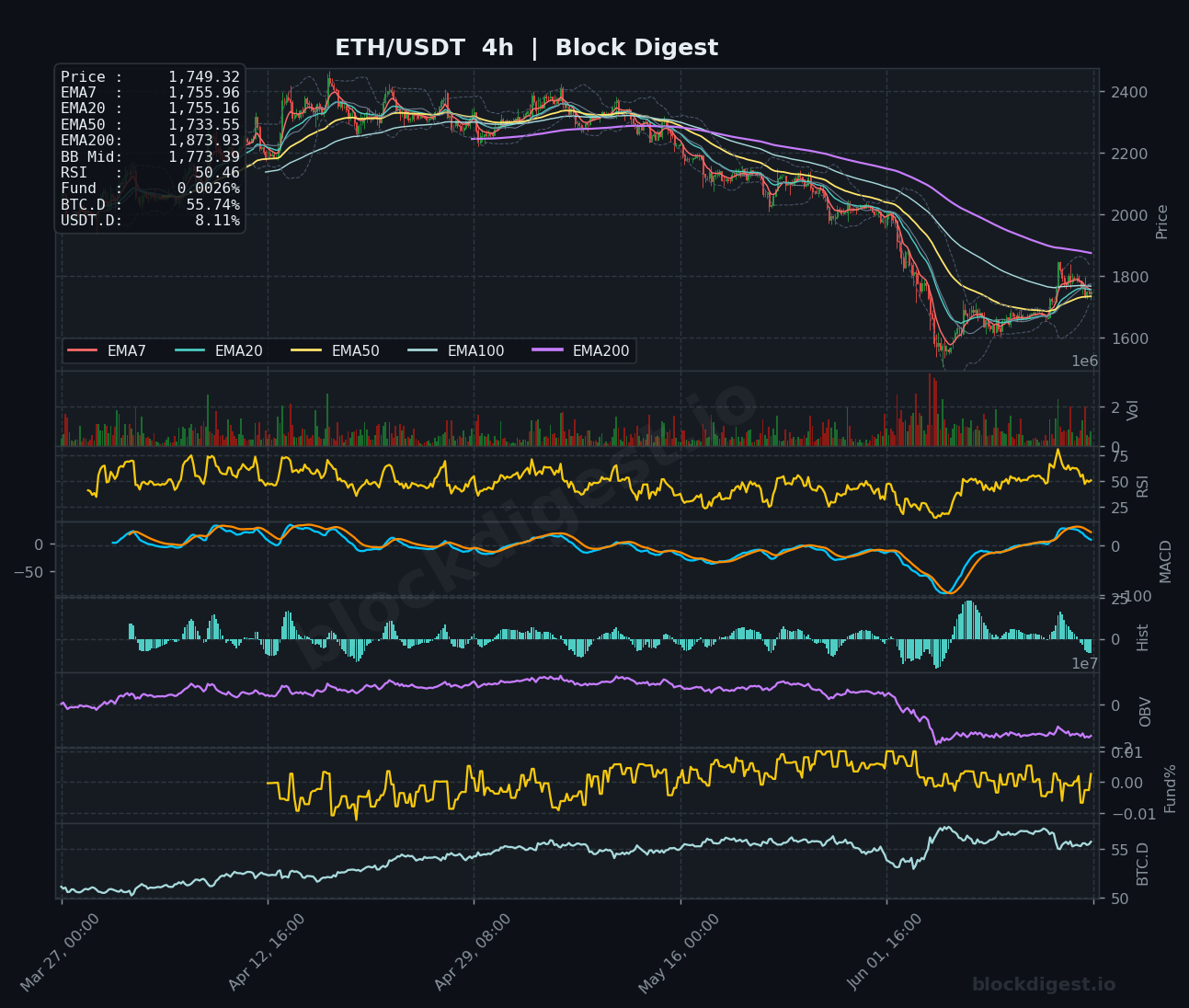Click the Hist panel axis label

pos(1143,636)
